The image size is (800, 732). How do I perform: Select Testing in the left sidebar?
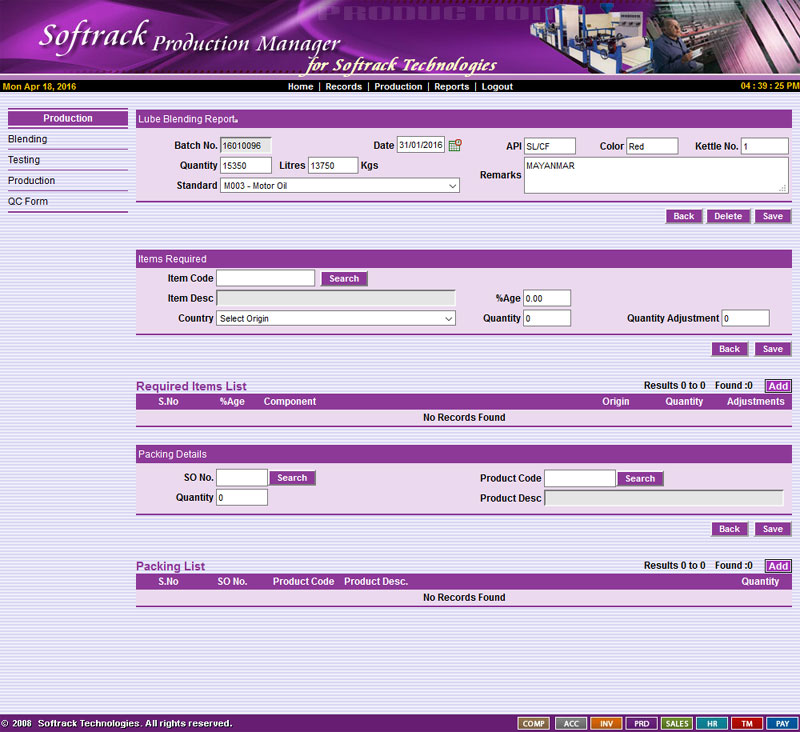pos(24,160)
